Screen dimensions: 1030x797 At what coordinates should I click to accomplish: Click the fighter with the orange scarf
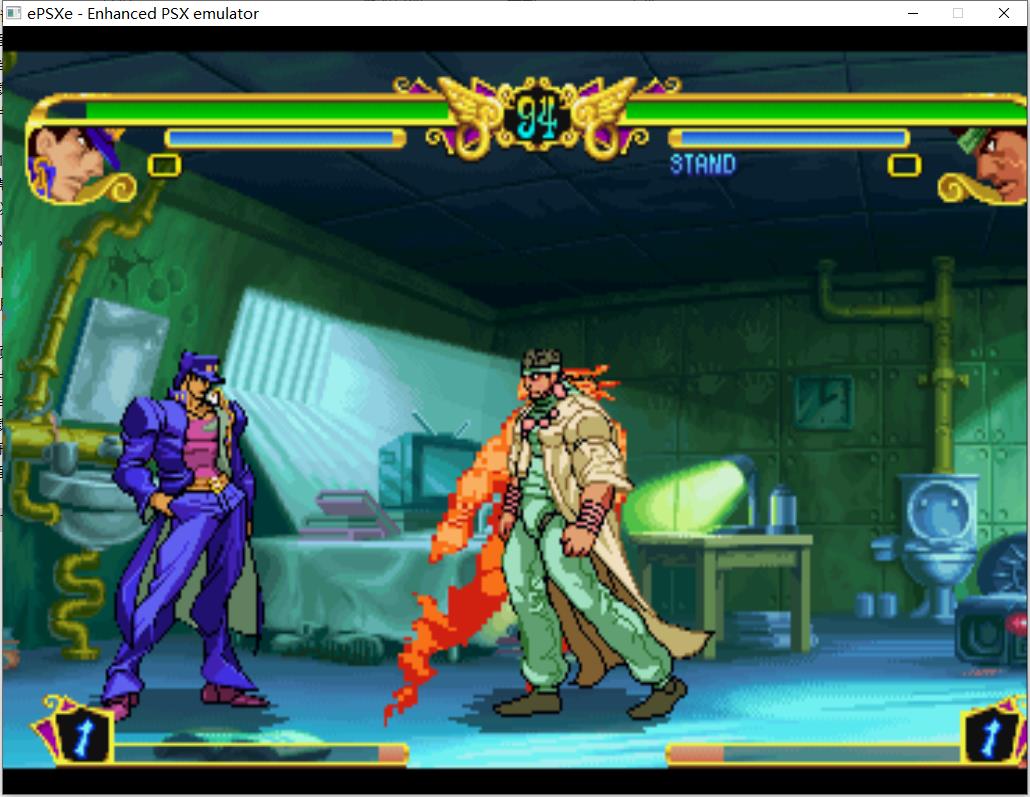coord(570,530)
